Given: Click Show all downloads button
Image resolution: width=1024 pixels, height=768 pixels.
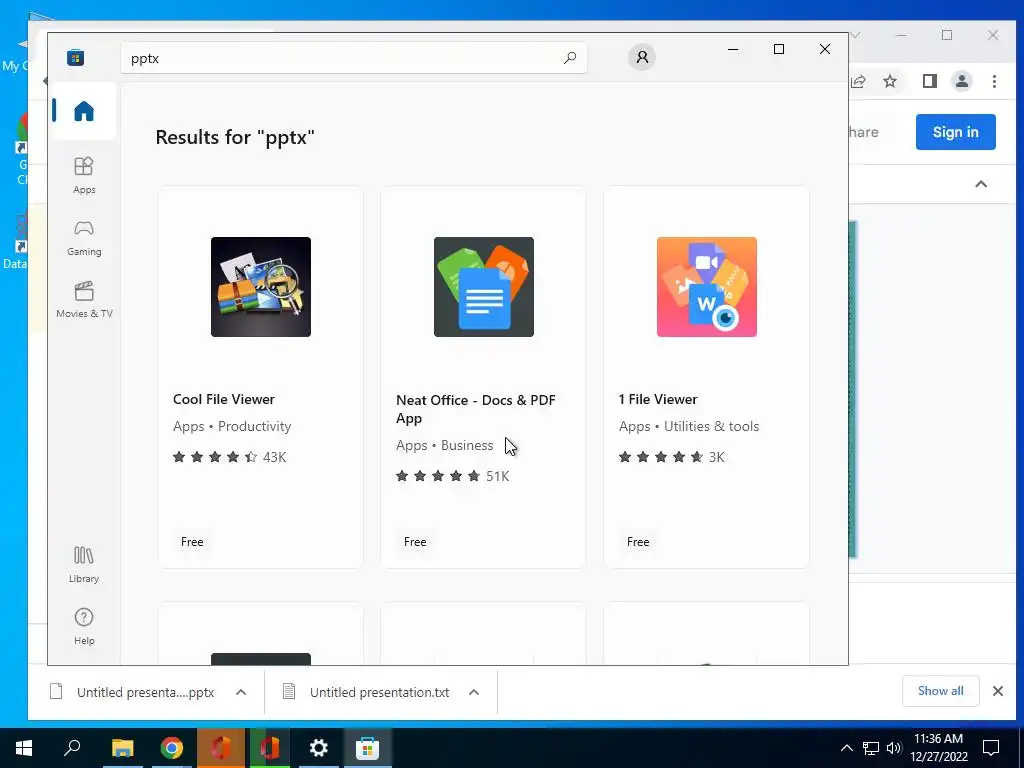Looking at the screenshot, I should point(940,691).
